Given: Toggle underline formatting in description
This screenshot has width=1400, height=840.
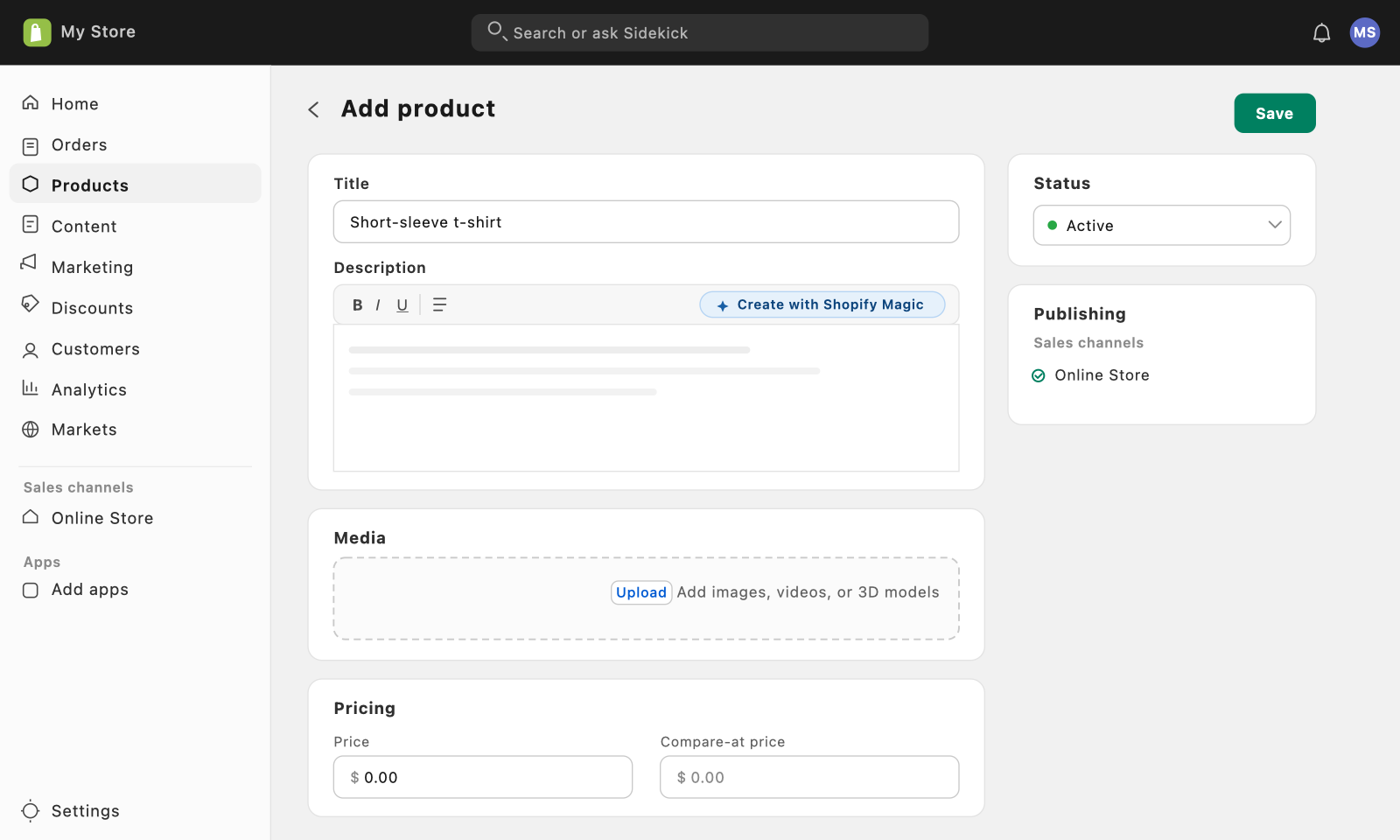Looking at the screenshot, I should (x=402, y=304).
